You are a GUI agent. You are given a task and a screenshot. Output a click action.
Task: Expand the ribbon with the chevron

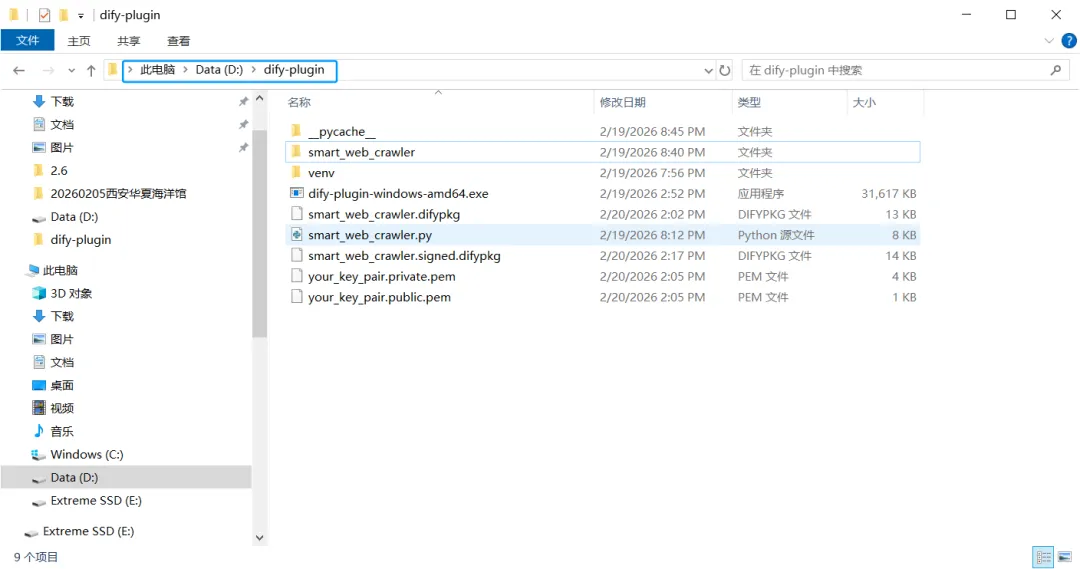click(x=1049, y=41)
